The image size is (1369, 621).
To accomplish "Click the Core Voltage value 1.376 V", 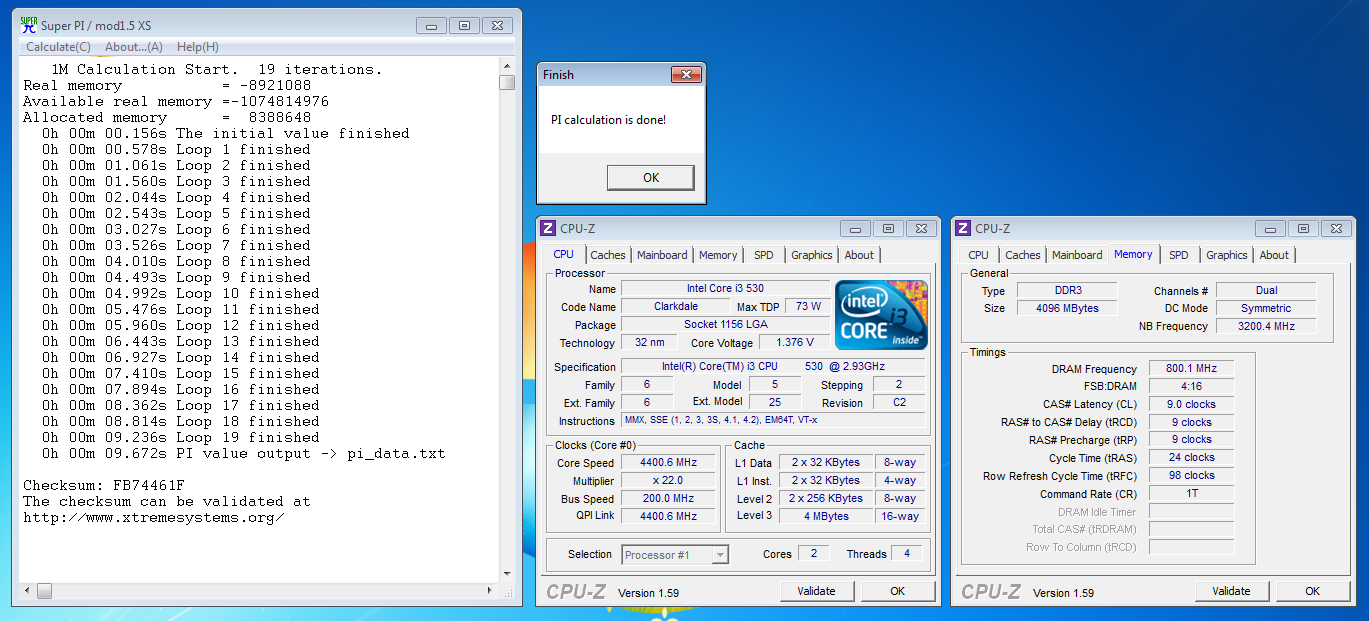I will (795, 342).
